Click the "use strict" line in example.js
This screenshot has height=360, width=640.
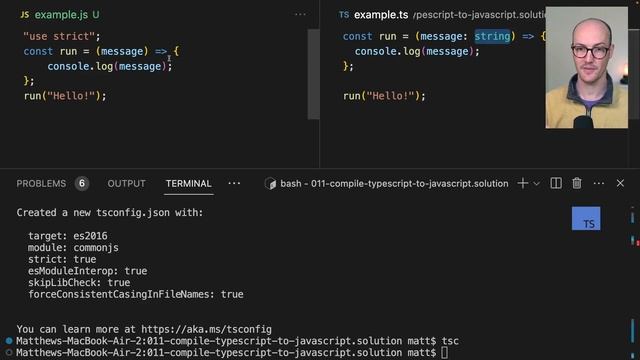point(62,36)
